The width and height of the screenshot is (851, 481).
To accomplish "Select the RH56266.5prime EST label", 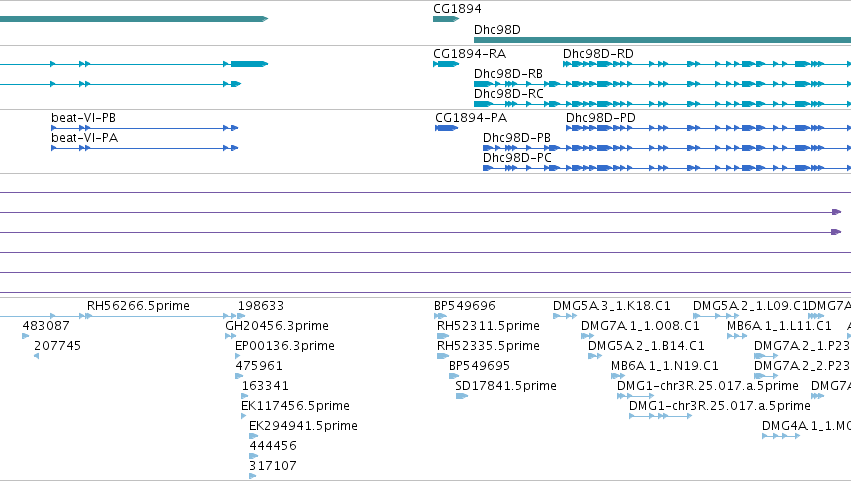I will click(x=138, y=306).
